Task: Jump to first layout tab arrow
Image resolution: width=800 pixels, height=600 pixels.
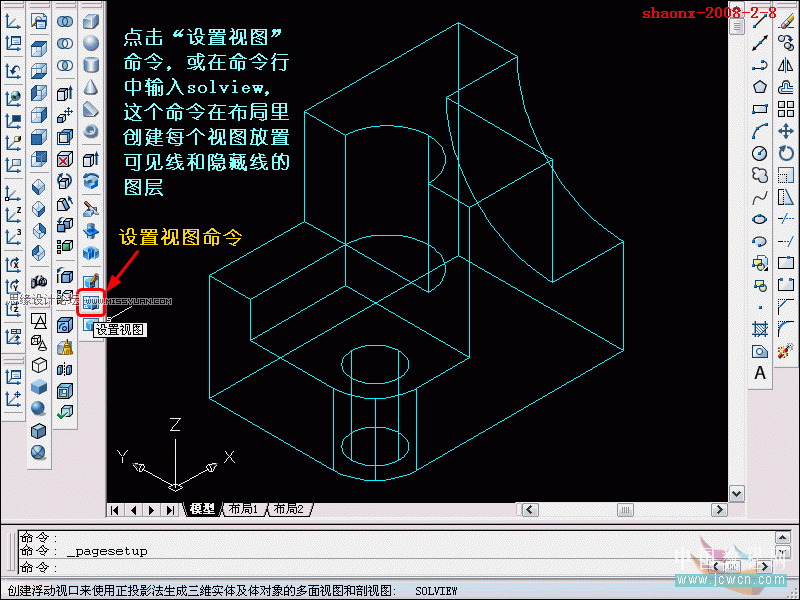Action: pos(115,510)
